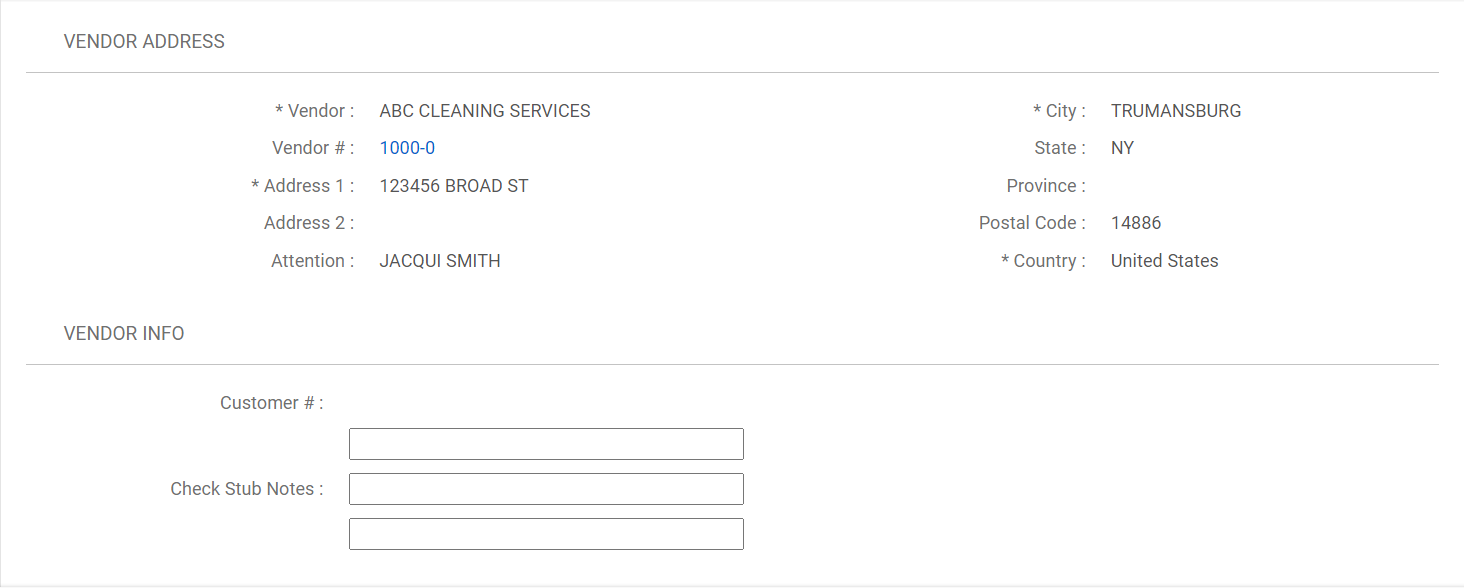Open the vendor number 1000-0 link
The image size is (1464, 588).
[407, 148]
